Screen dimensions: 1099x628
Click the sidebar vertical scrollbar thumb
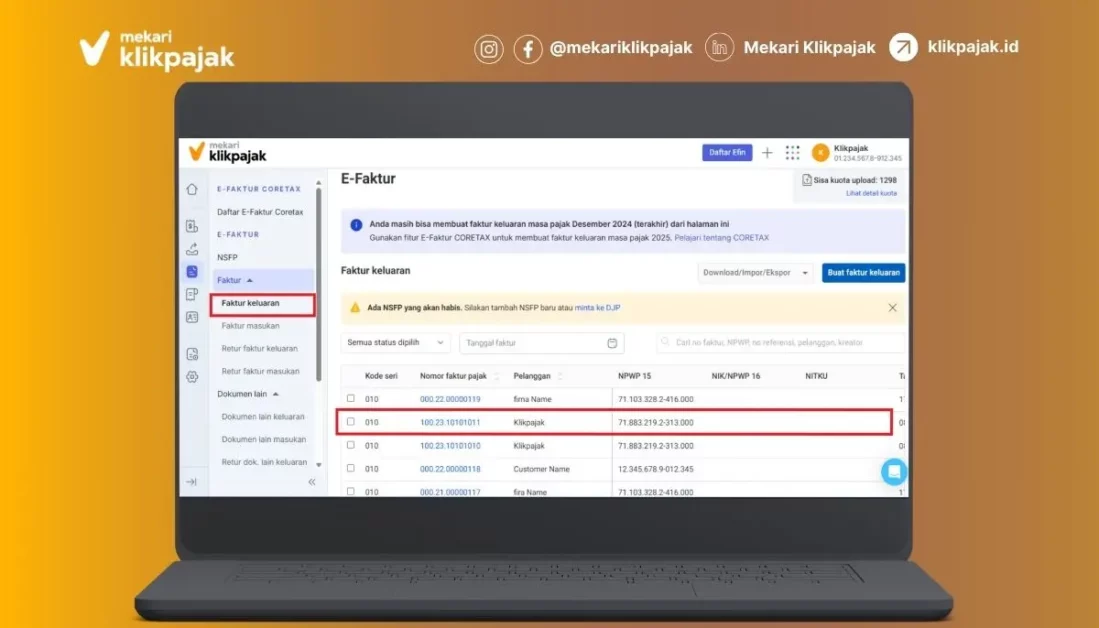coord(319,284)
